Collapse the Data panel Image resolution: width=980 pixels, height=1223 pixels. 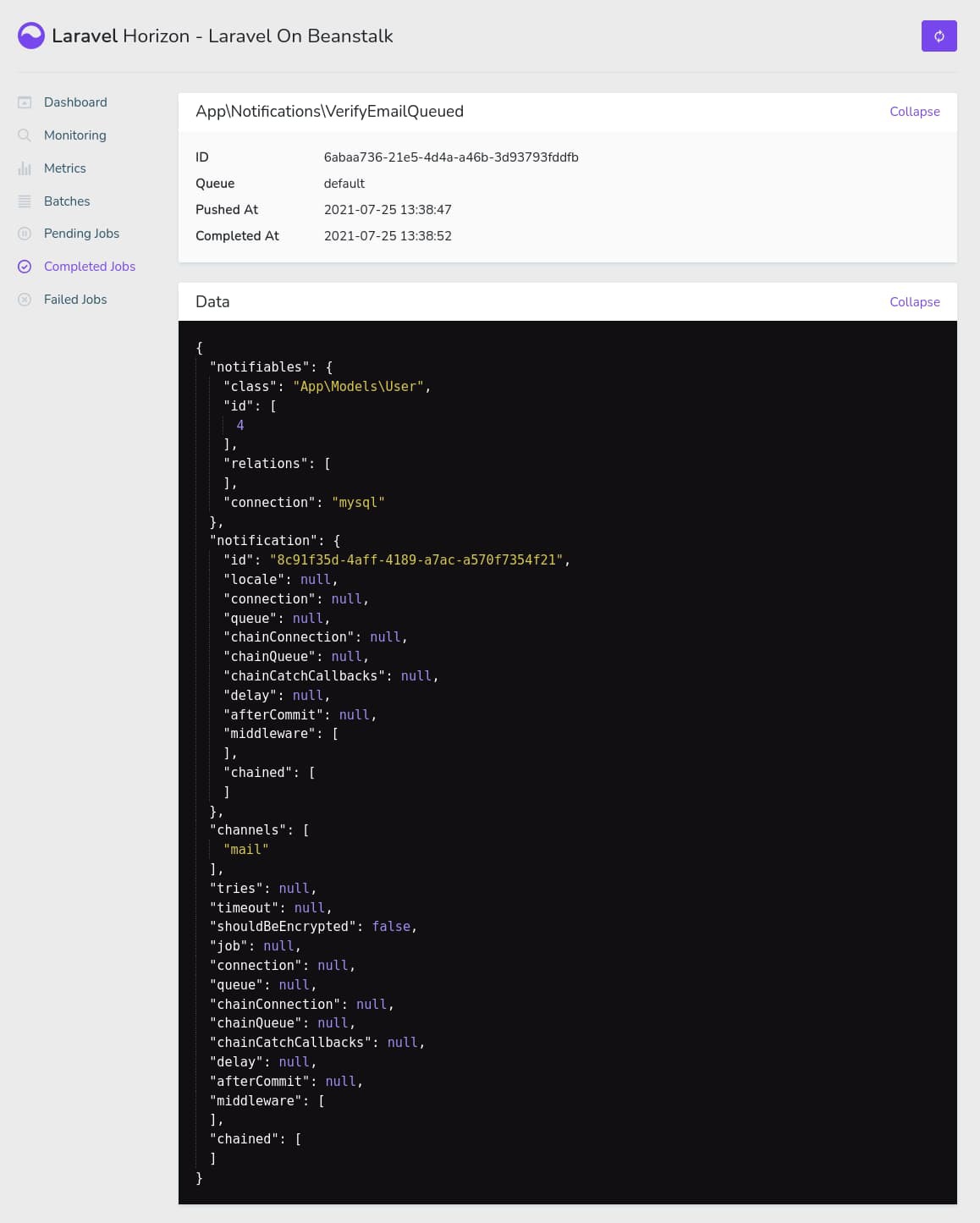(914, 301)
